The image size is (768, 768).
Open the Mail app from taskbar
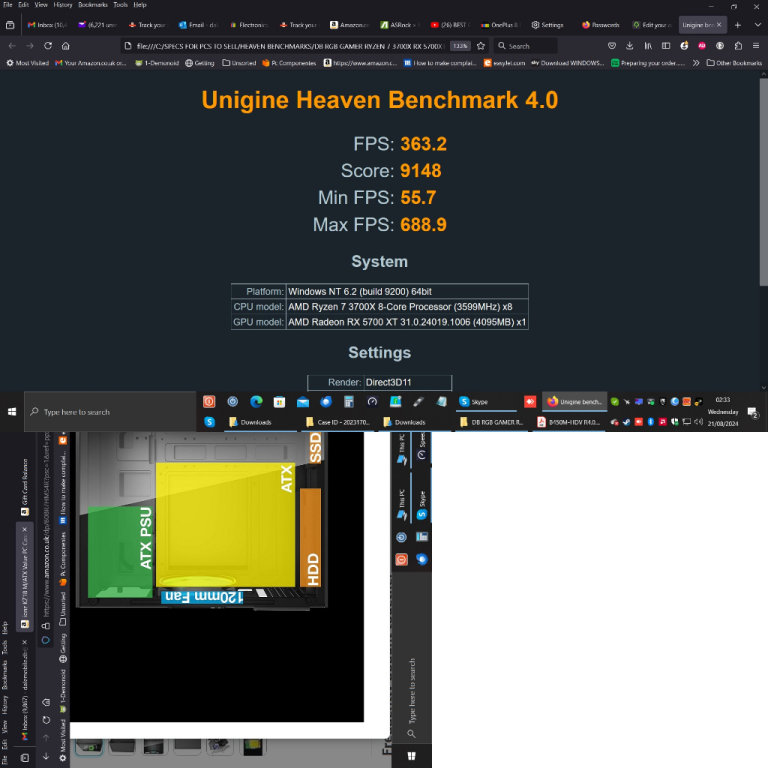[x=303, y=402]
